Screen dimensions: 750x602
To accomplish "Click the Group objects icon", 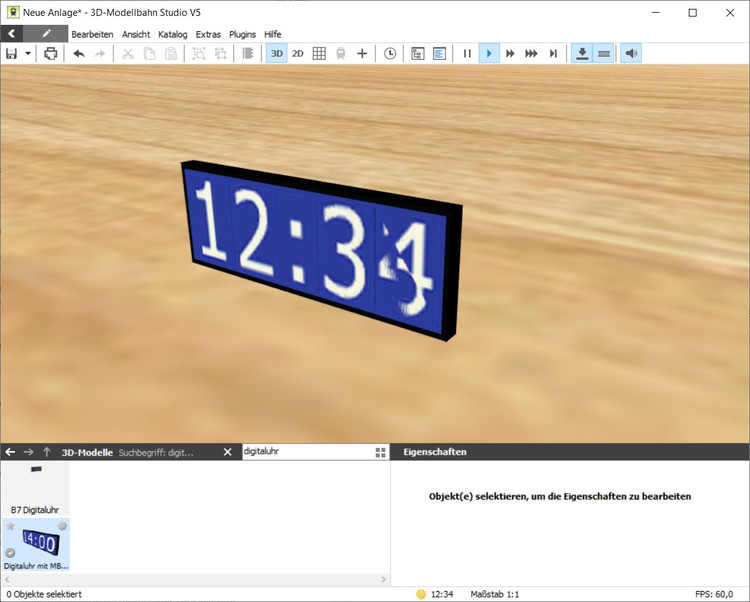I will click(x=199, y=54).
